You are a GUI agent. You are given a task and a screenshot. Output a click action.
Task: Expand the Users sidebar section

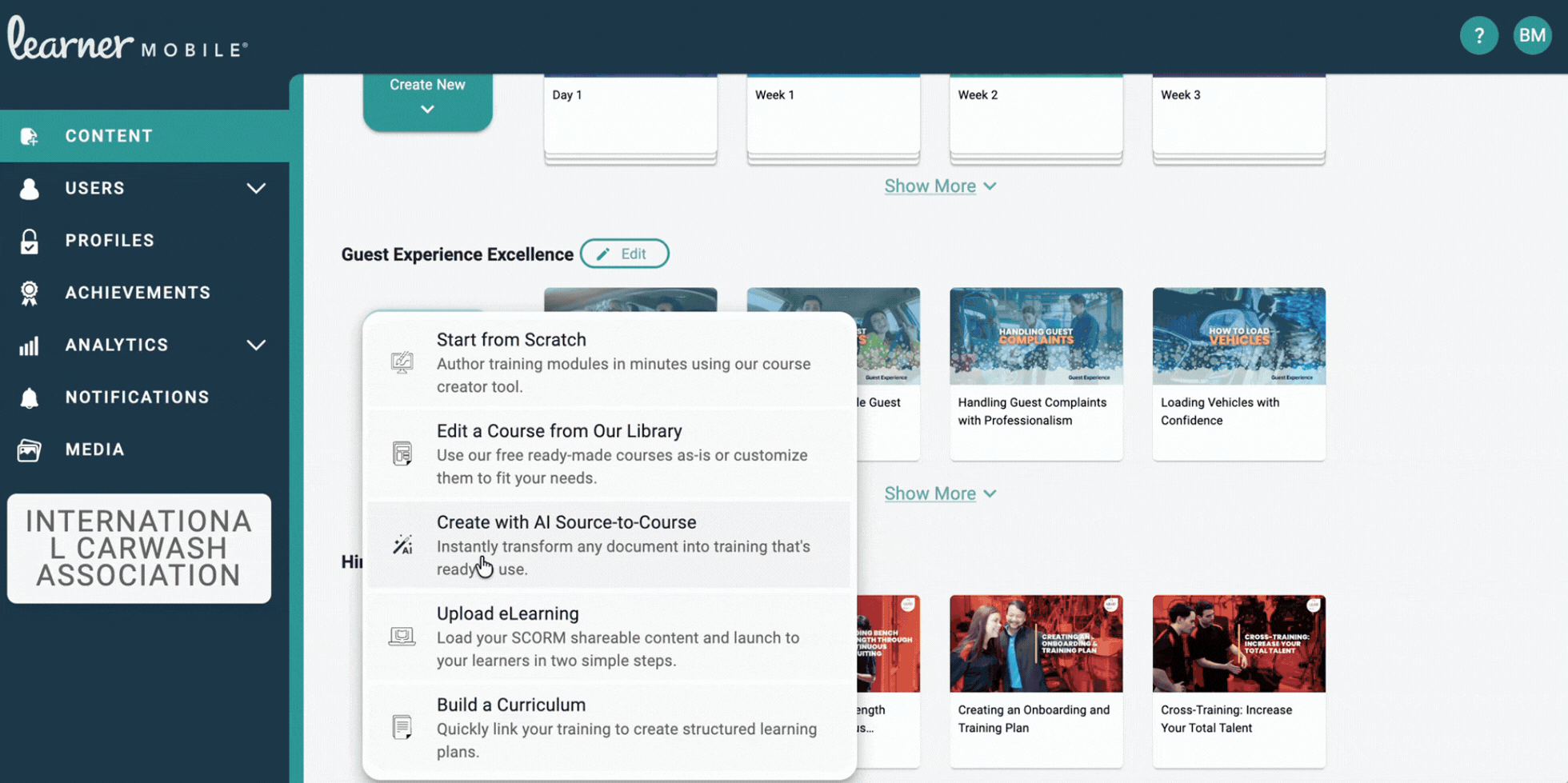click(255, 189)
